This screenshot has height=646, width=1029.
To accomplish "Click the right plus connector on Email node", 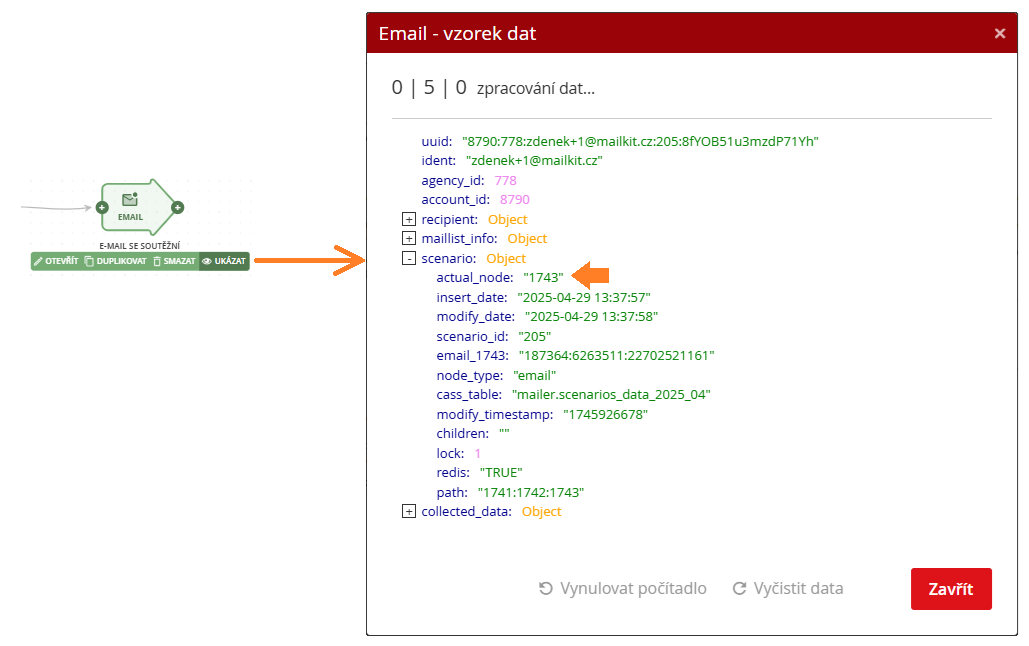I will coord(177,207).
